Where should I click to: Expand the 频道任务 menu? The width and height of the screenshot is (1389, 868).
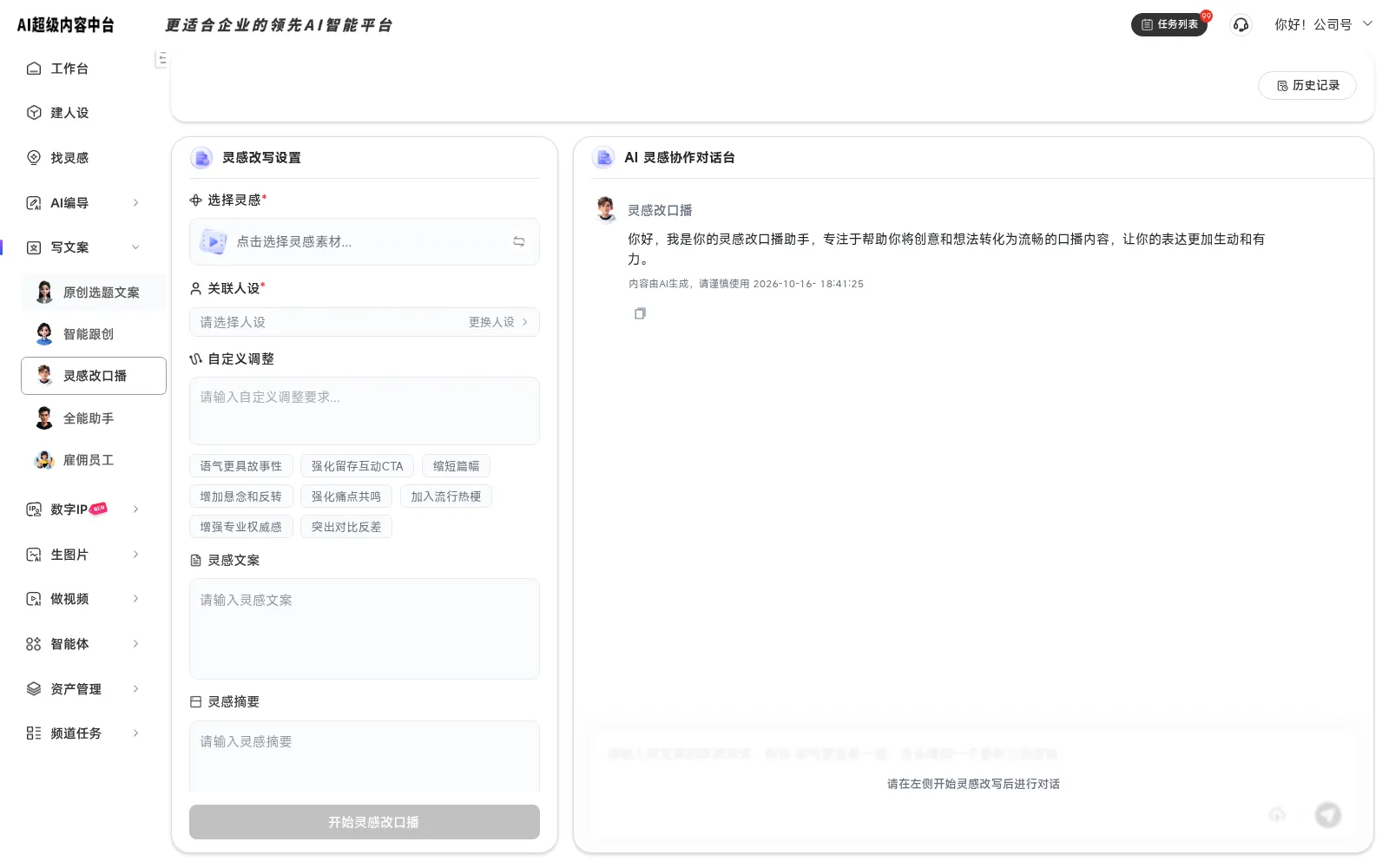pos(83,733)
